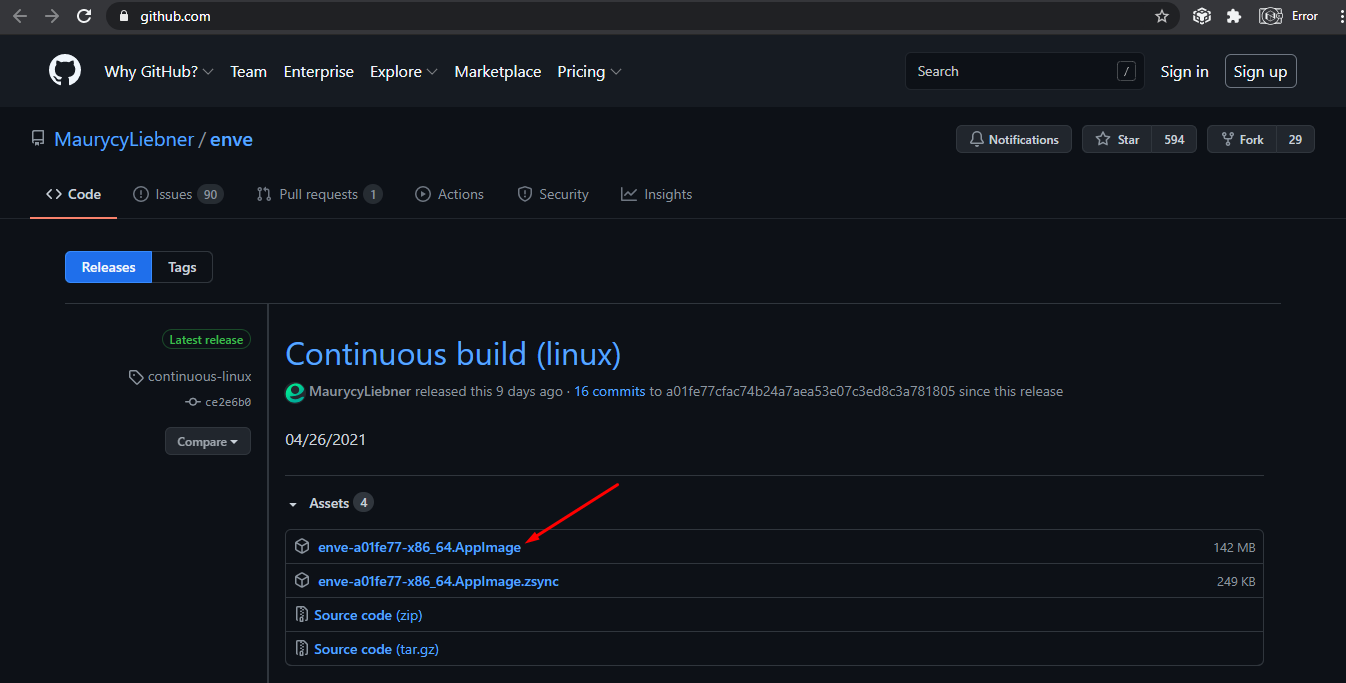The image size is (1346, 683).
Task: Go back with the browser back arrow
Action: point(20,16)
